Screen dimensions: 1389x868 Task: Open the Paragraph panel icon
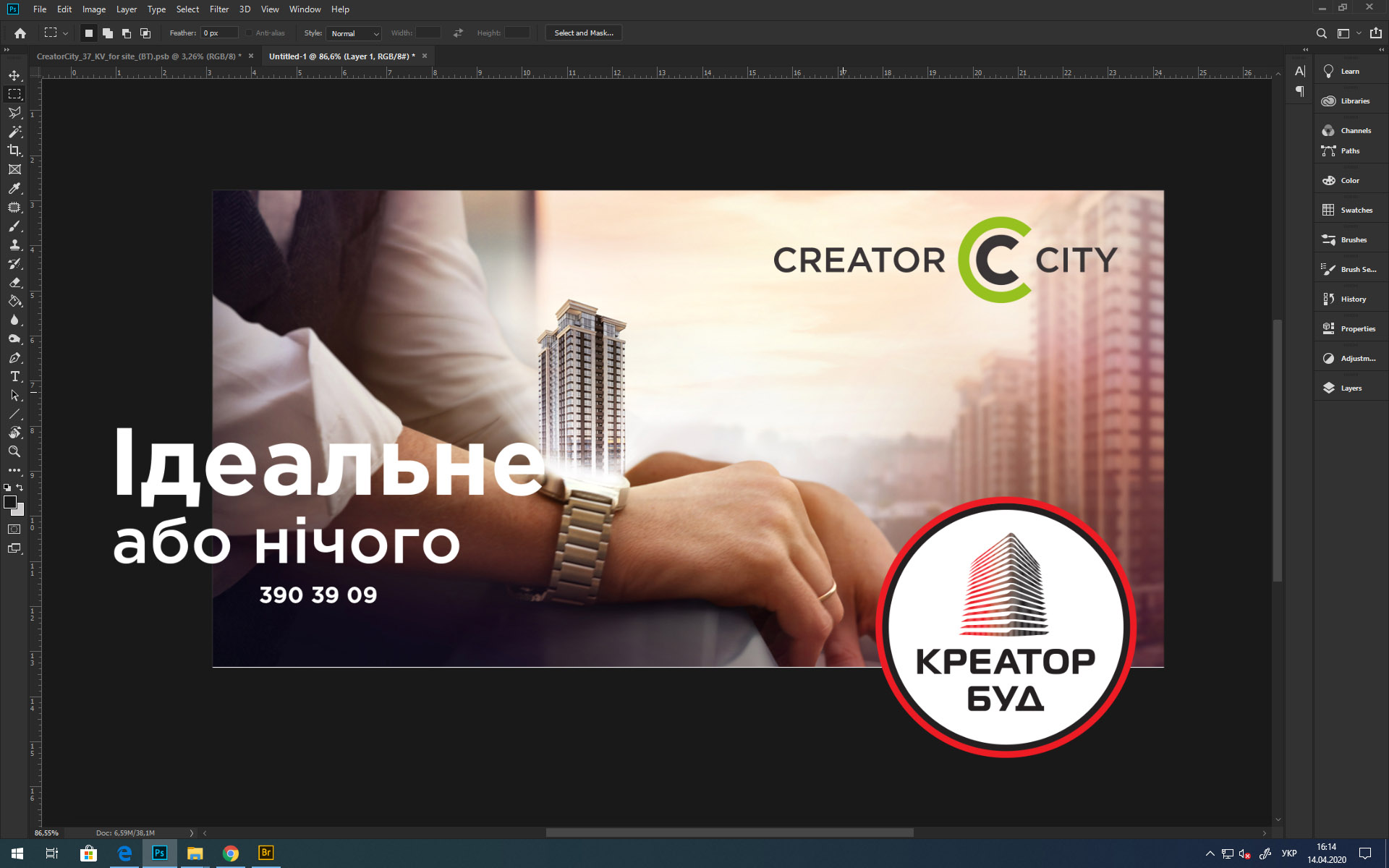click(1300, 91)
